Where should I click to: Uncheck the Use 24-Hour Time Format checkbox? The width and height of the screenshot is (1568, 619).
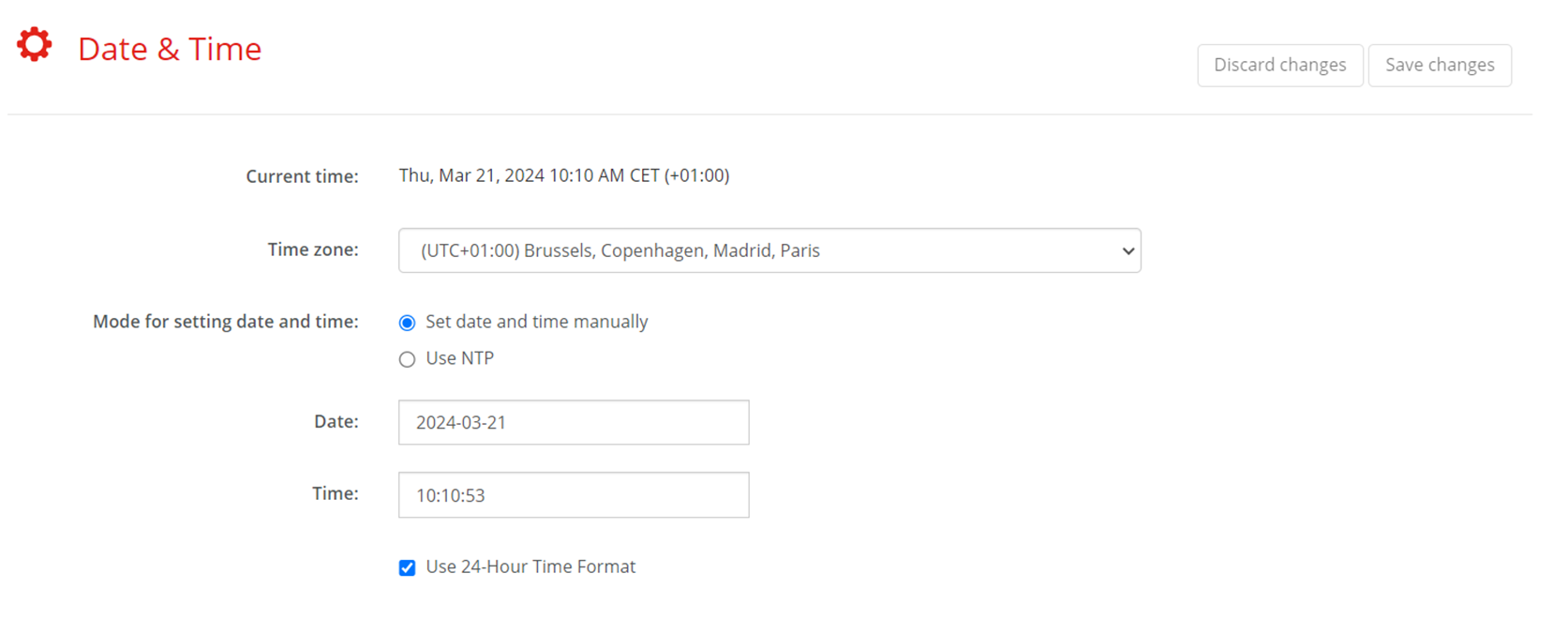pyautogui.click(x=407, y=567)
